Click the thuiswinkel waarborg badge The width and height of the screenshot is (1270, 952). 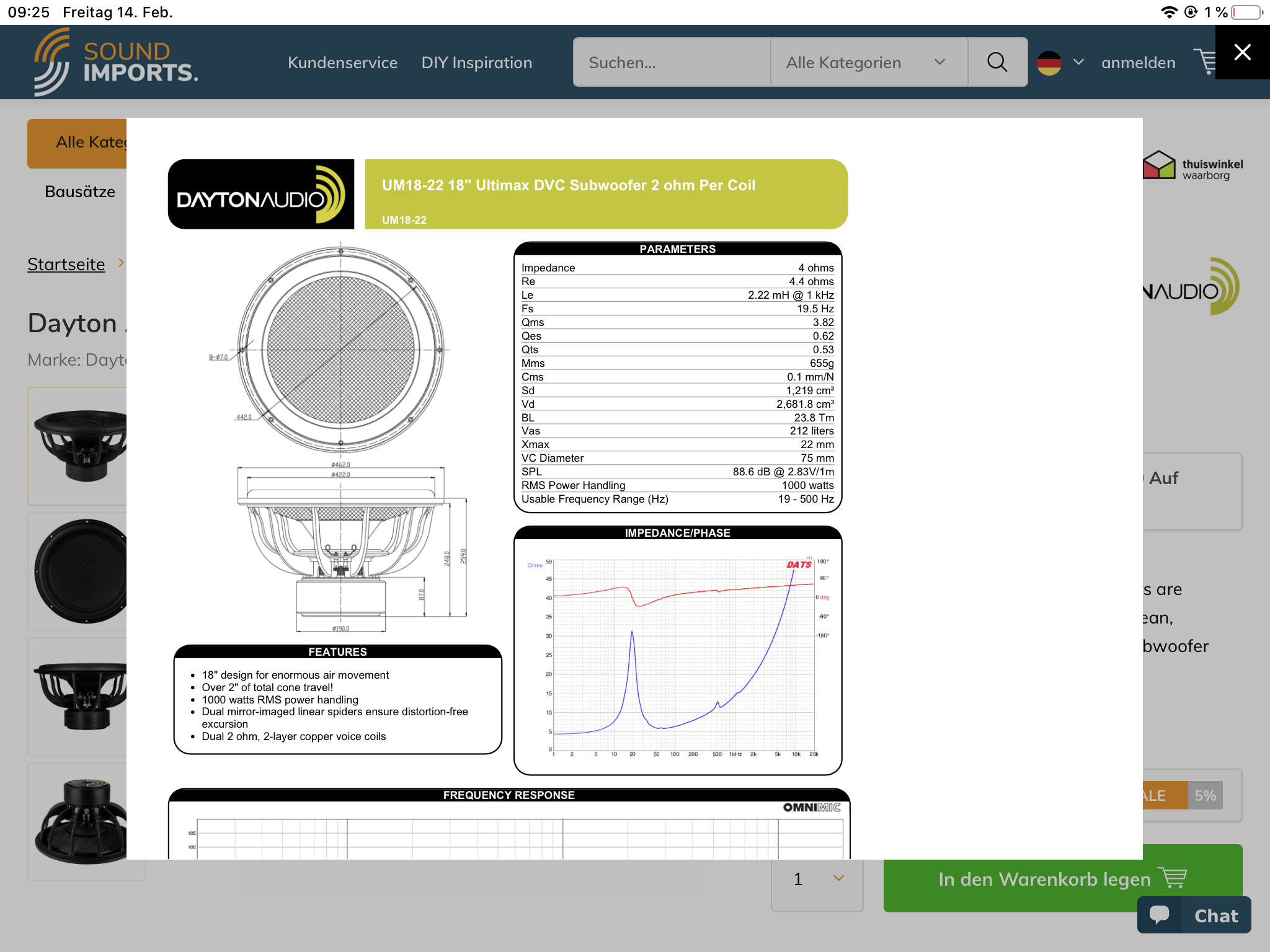[x=1193, y=165]
